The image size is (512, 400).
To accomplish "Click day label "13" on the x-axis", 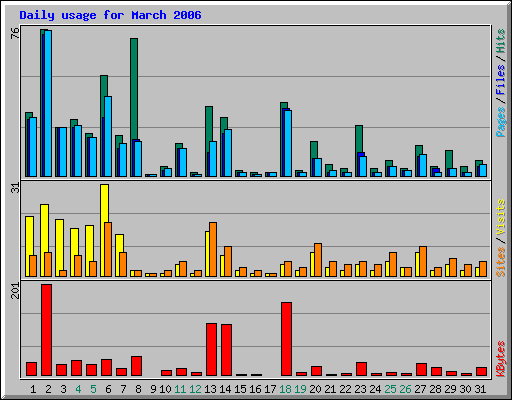I will click(210, 389).
